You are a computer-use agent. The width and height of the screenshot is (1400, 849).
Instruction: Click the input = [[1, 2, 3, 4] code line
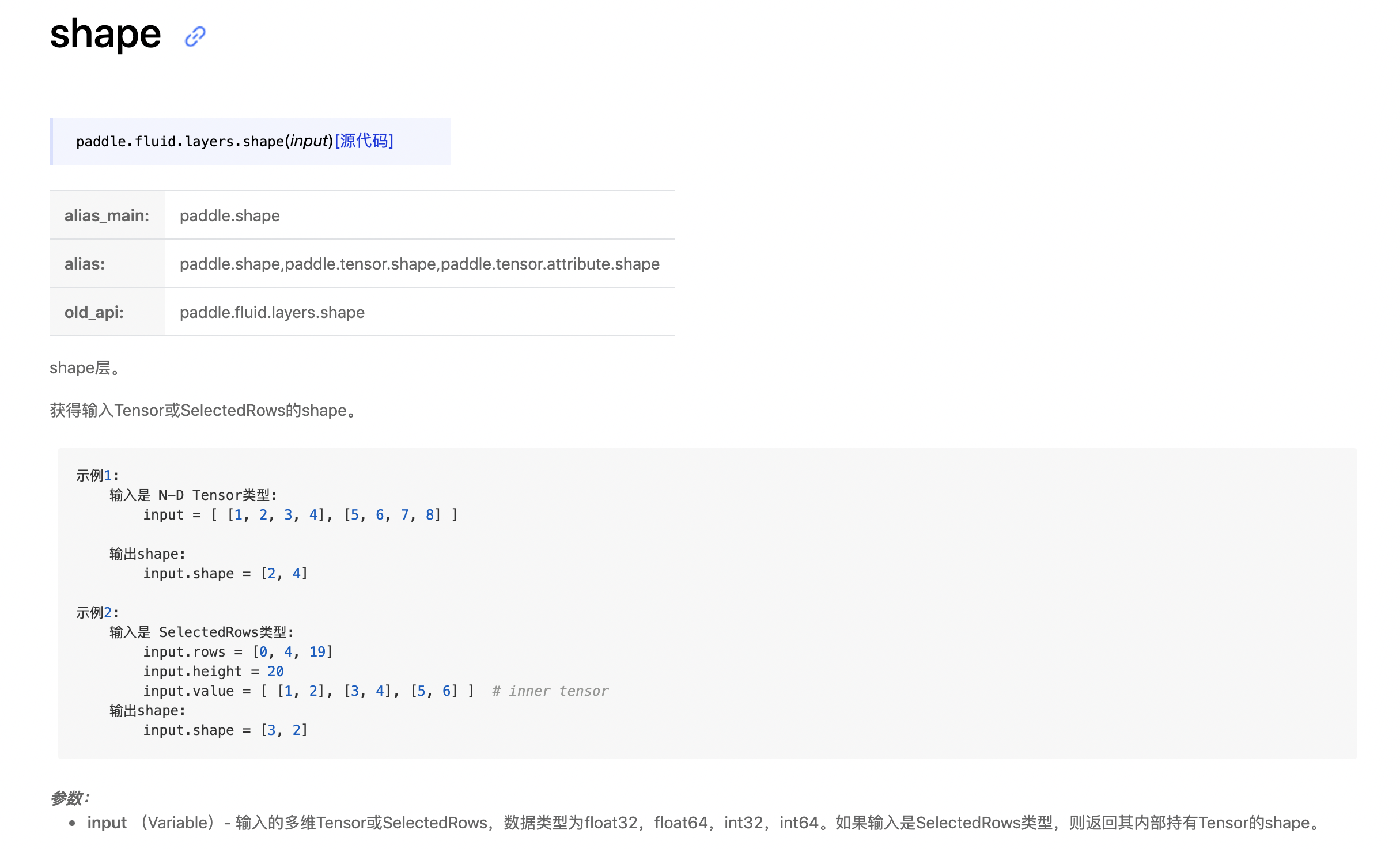click(x=300, y=515)
